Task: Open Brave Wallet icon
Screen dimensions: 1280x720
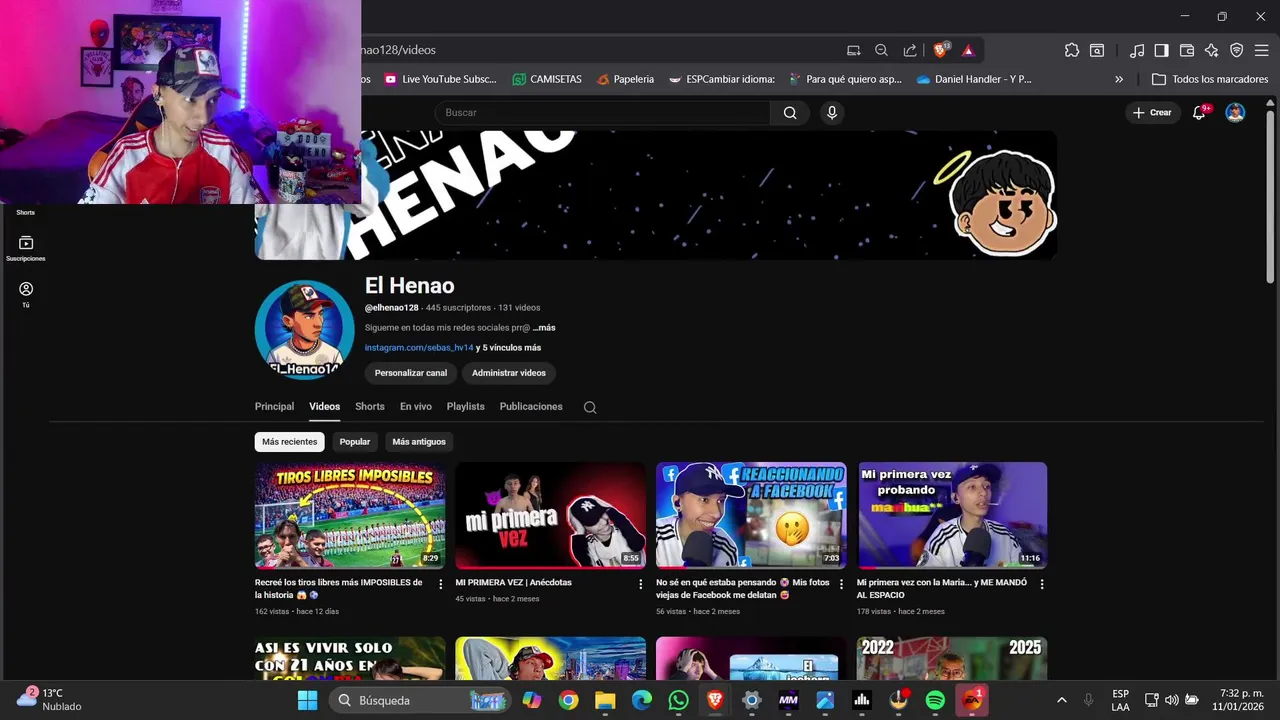Action: [x=1187, y=50]
